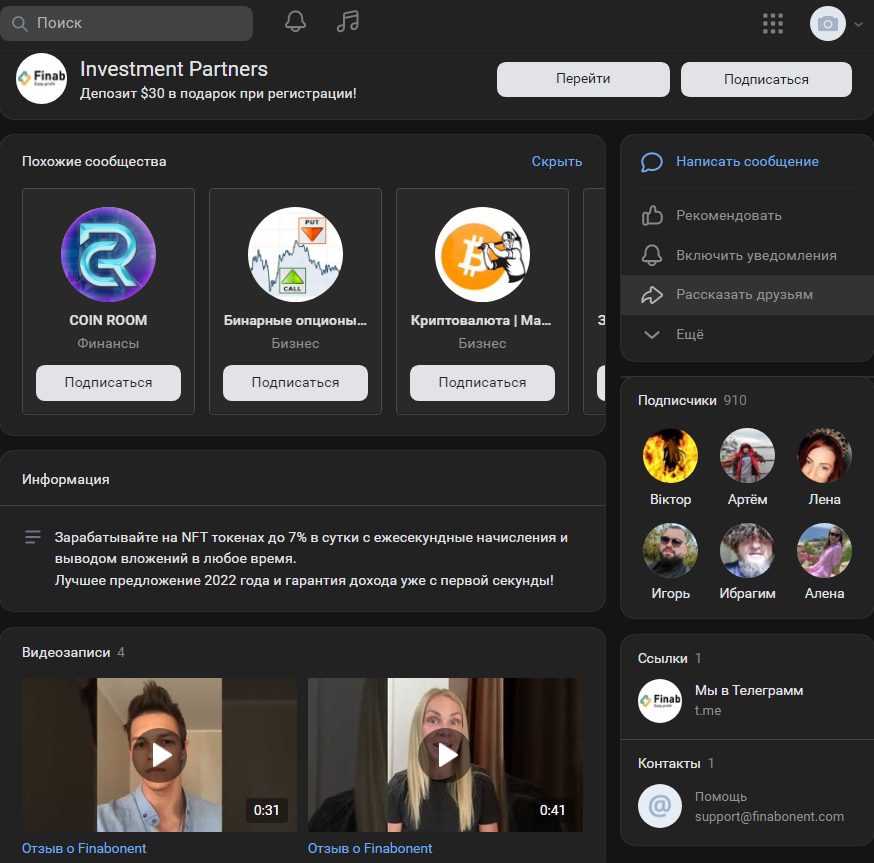The width and height of the screenshot is (874, 863).
Task: Open the Контакты section heading
Action: 675,763
